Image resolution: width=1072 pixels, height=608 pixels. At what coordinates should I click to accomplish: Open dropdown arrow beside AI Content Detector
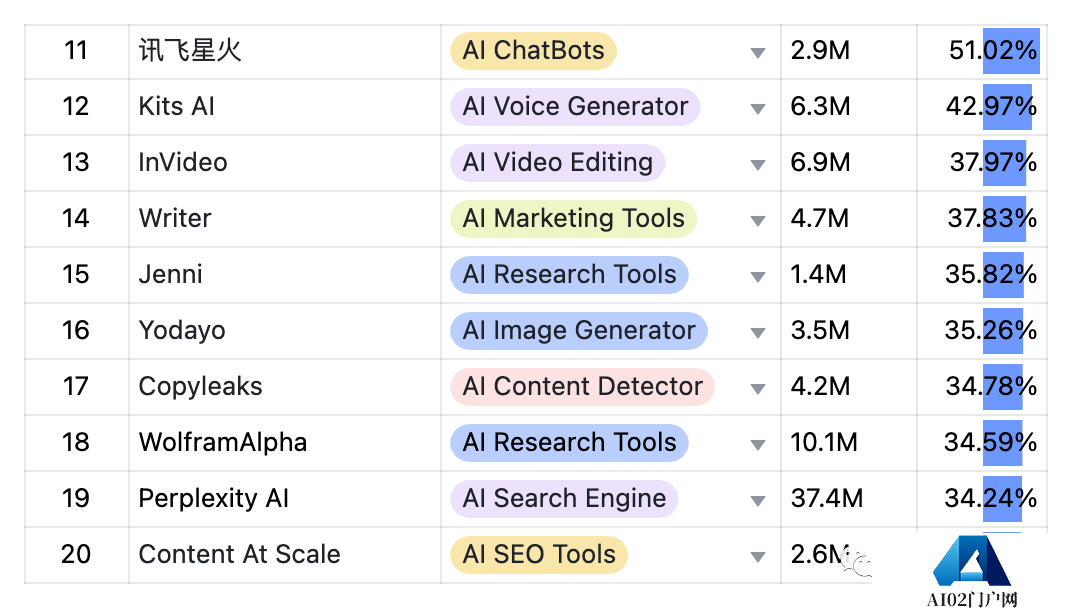coord(757,389)
